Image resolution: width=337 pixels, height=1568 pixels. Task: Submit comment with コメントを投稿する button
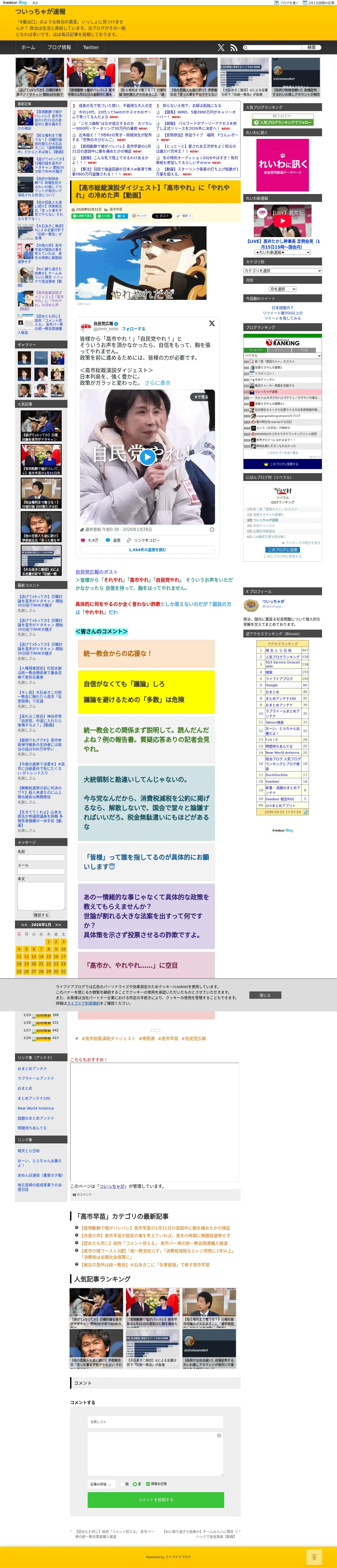156,1500
